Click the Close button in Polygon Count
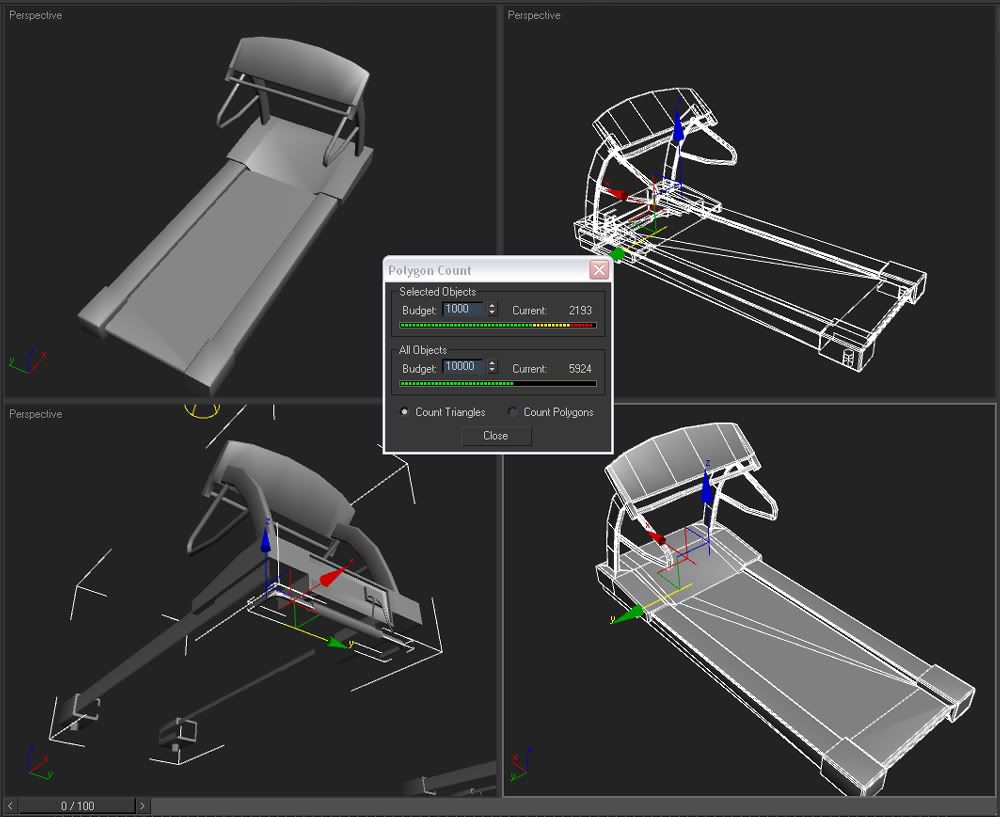Screen dimensions: 1000x817 496,436
